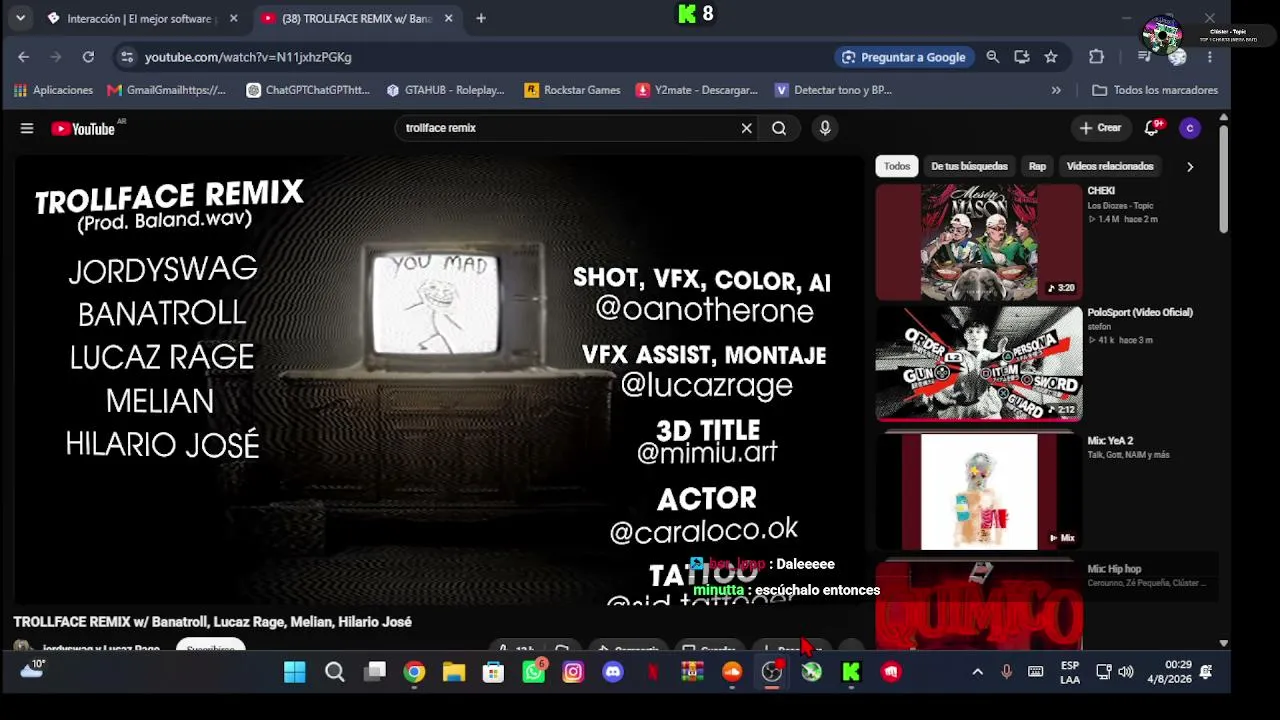
Task: Show more filter chips with the arrow
Action: point(1190,166)
